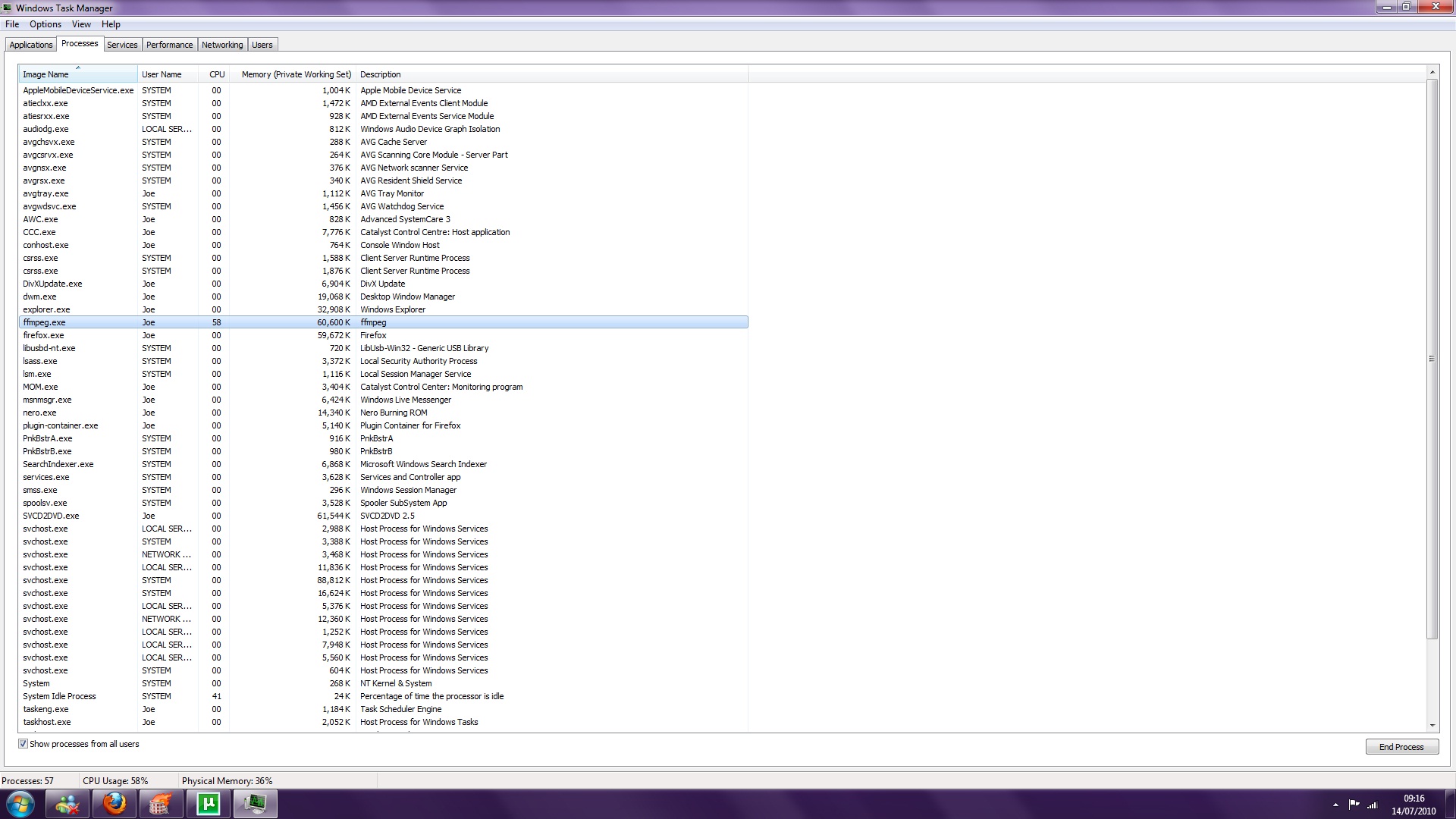Switch to the Users tab
1456x819 pixels.
262,45
